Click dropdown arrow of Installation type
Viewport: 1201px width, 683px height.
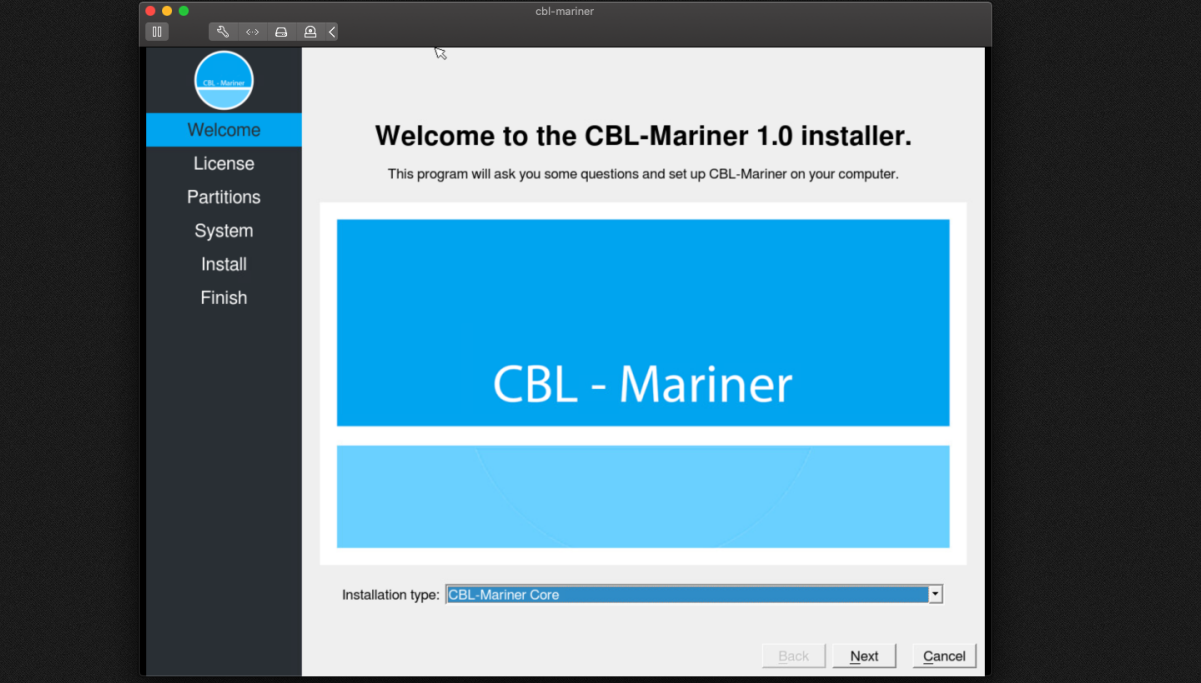pyautogui.click(x=935, y=594)
